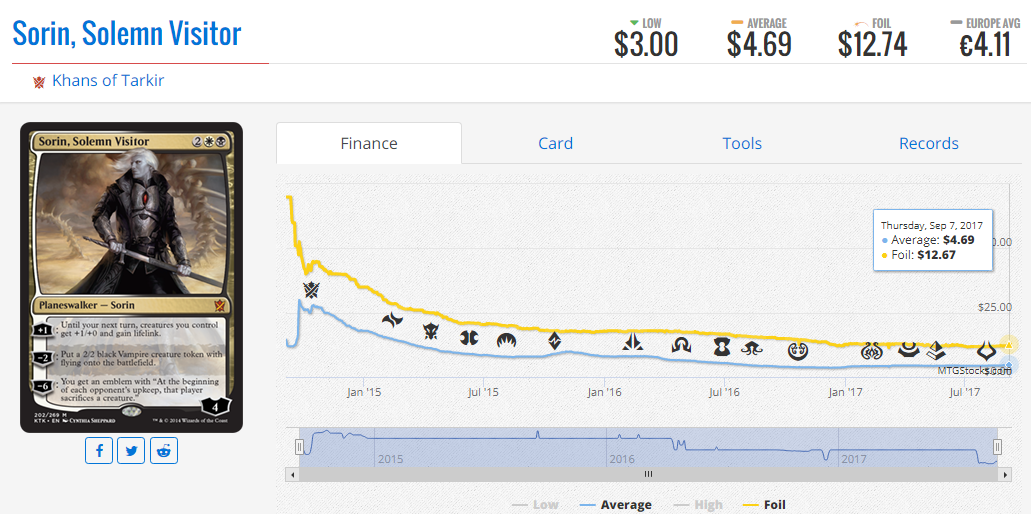1031x514 pixels.
Task: Click the navigator's left range handle
Action: coord(299,448)
